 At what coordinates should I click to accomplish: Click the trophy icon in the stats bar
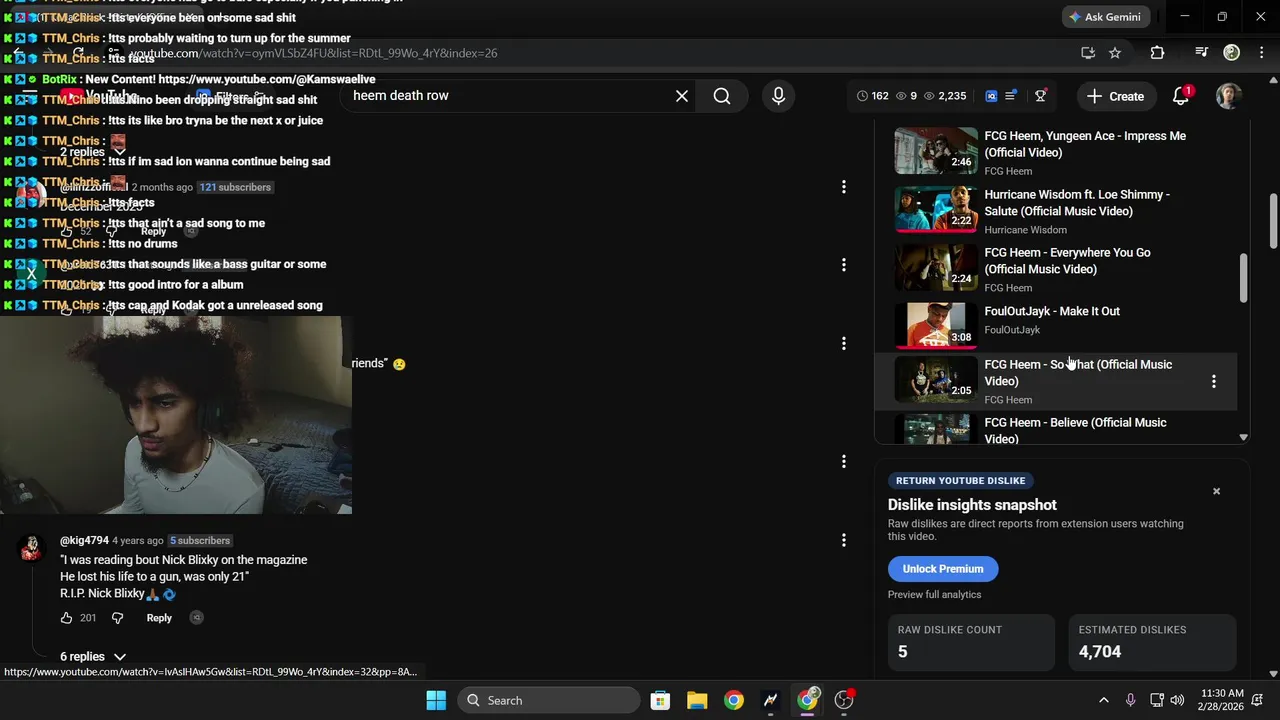pos(1041,96)
